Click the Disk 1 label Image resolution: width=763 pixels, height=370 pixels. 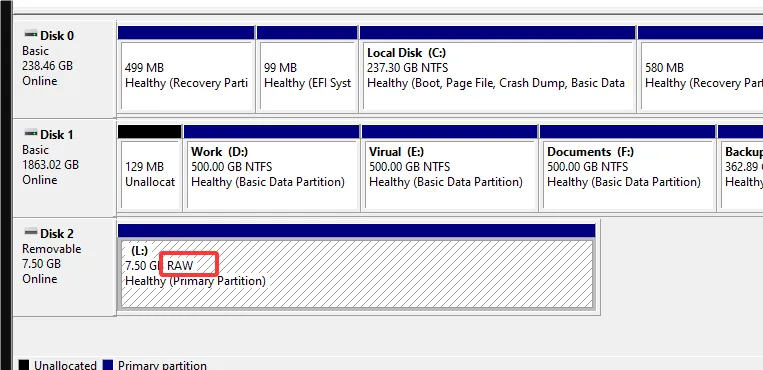pos(57,134)
